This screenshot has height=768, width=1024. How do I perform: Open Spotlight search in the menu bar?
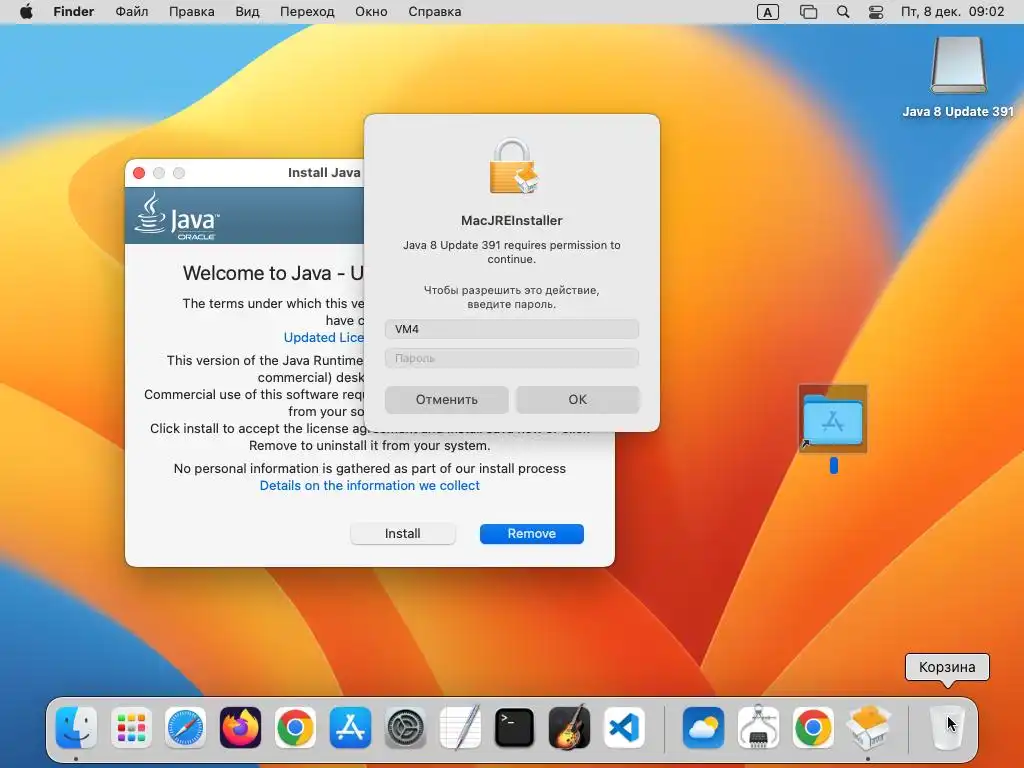point(843,12)
